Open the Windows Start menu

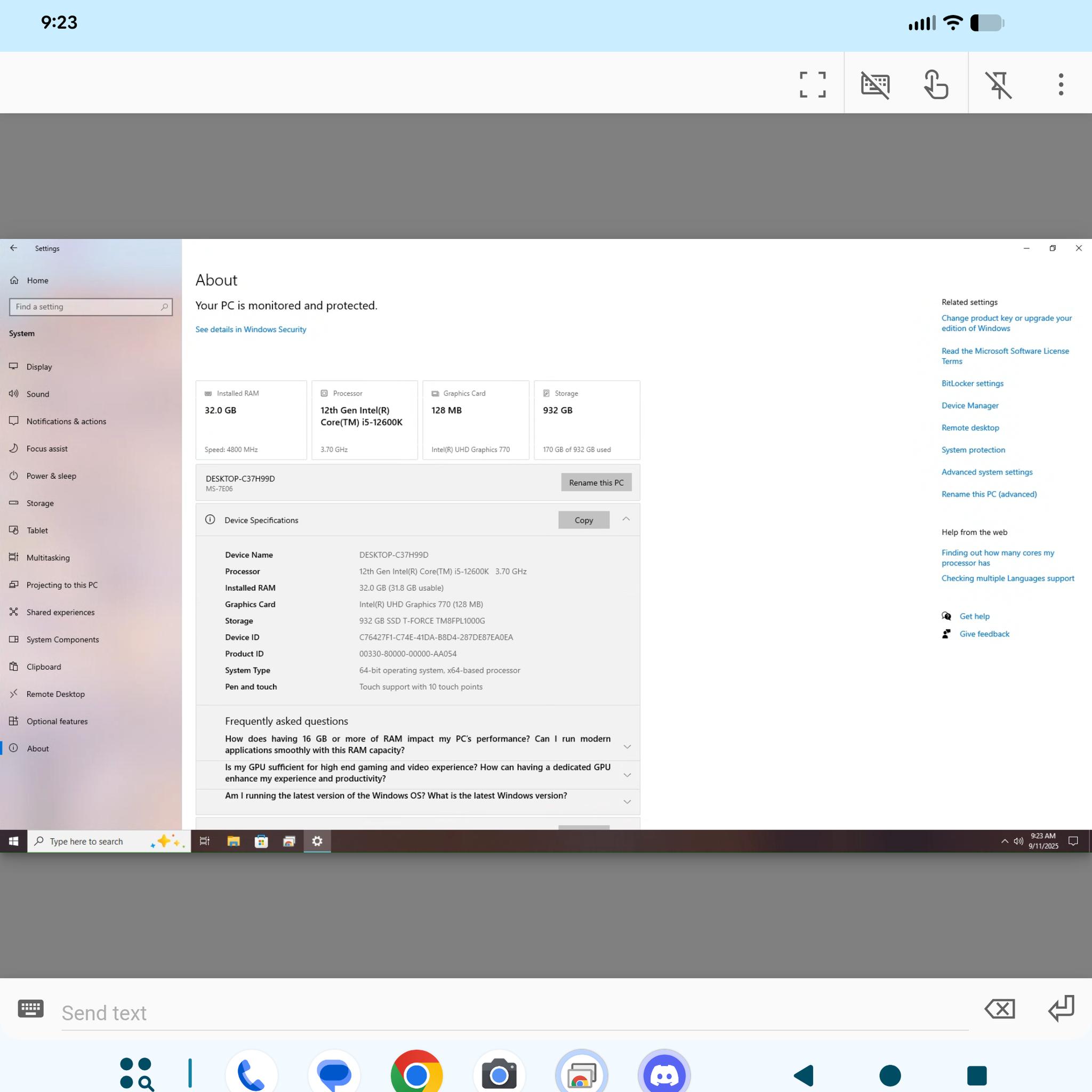tap(13, 841)
